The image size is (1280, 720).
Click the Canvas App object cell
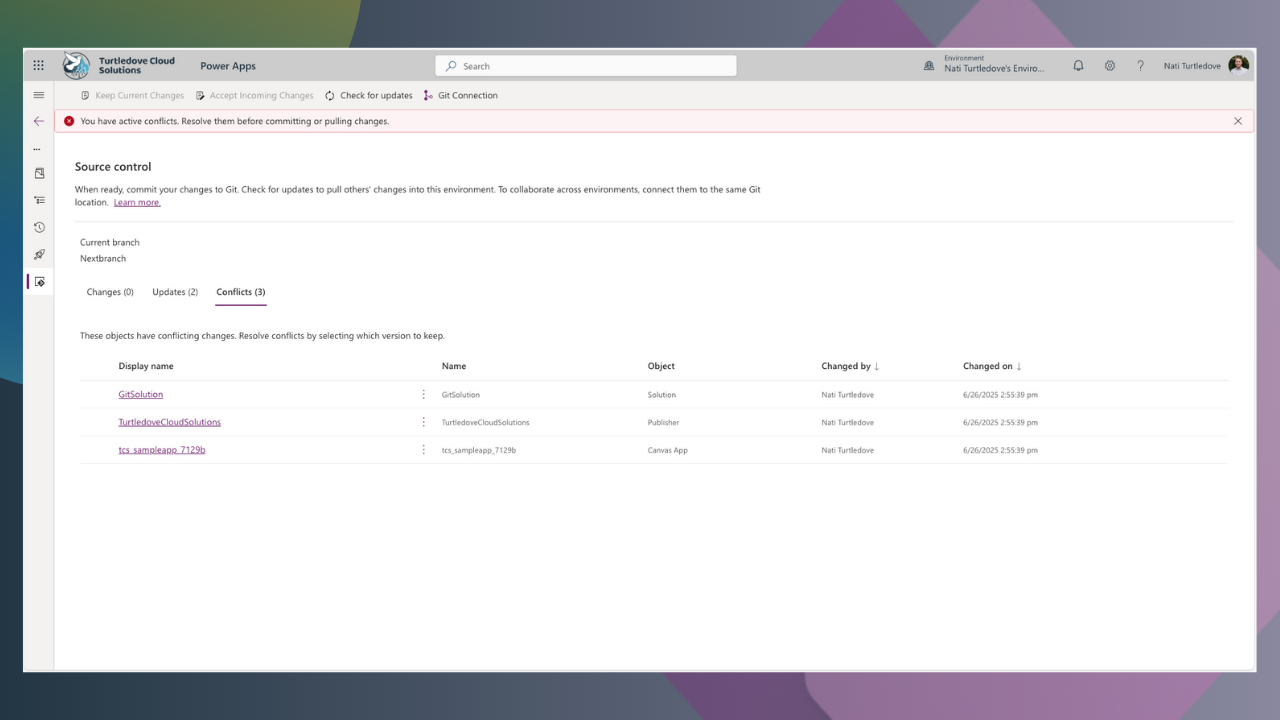668,451
